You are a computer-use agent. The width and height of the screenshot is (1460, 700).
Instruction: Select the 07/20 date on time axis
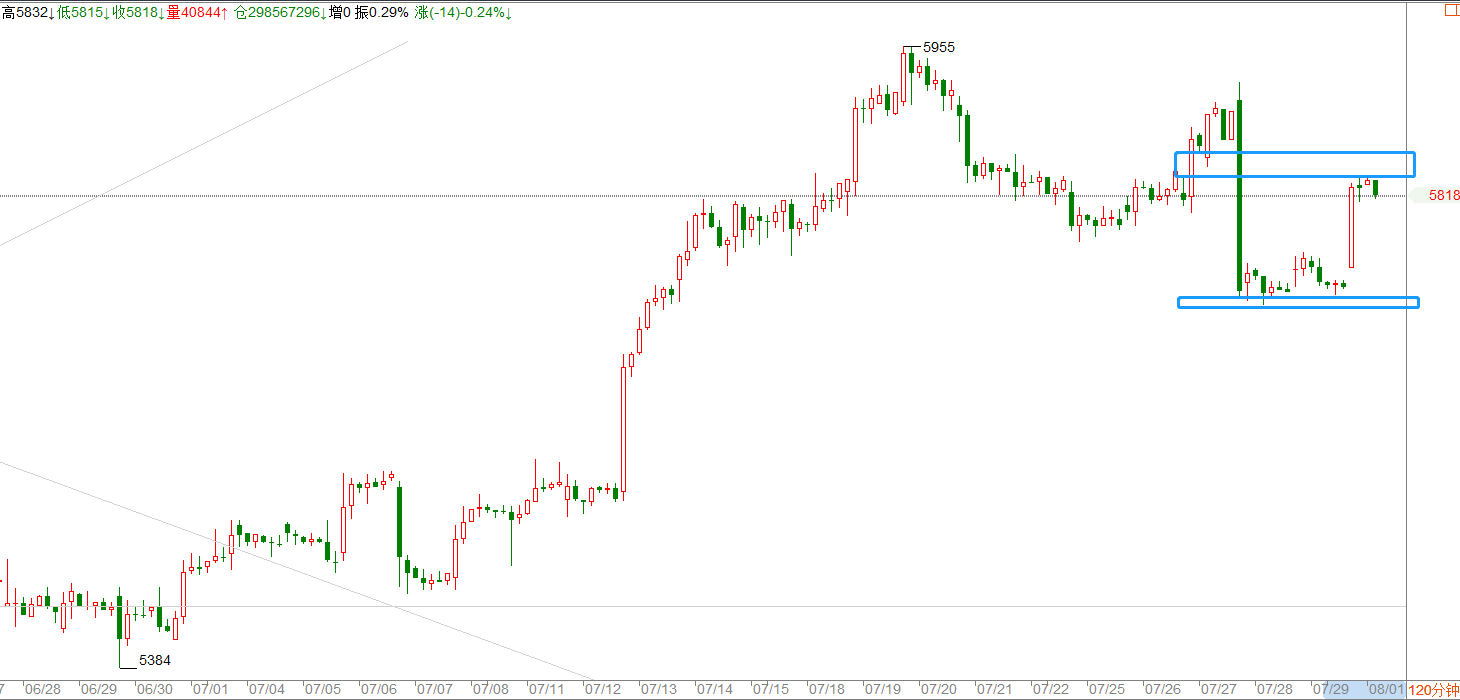[x=939, y=690]
